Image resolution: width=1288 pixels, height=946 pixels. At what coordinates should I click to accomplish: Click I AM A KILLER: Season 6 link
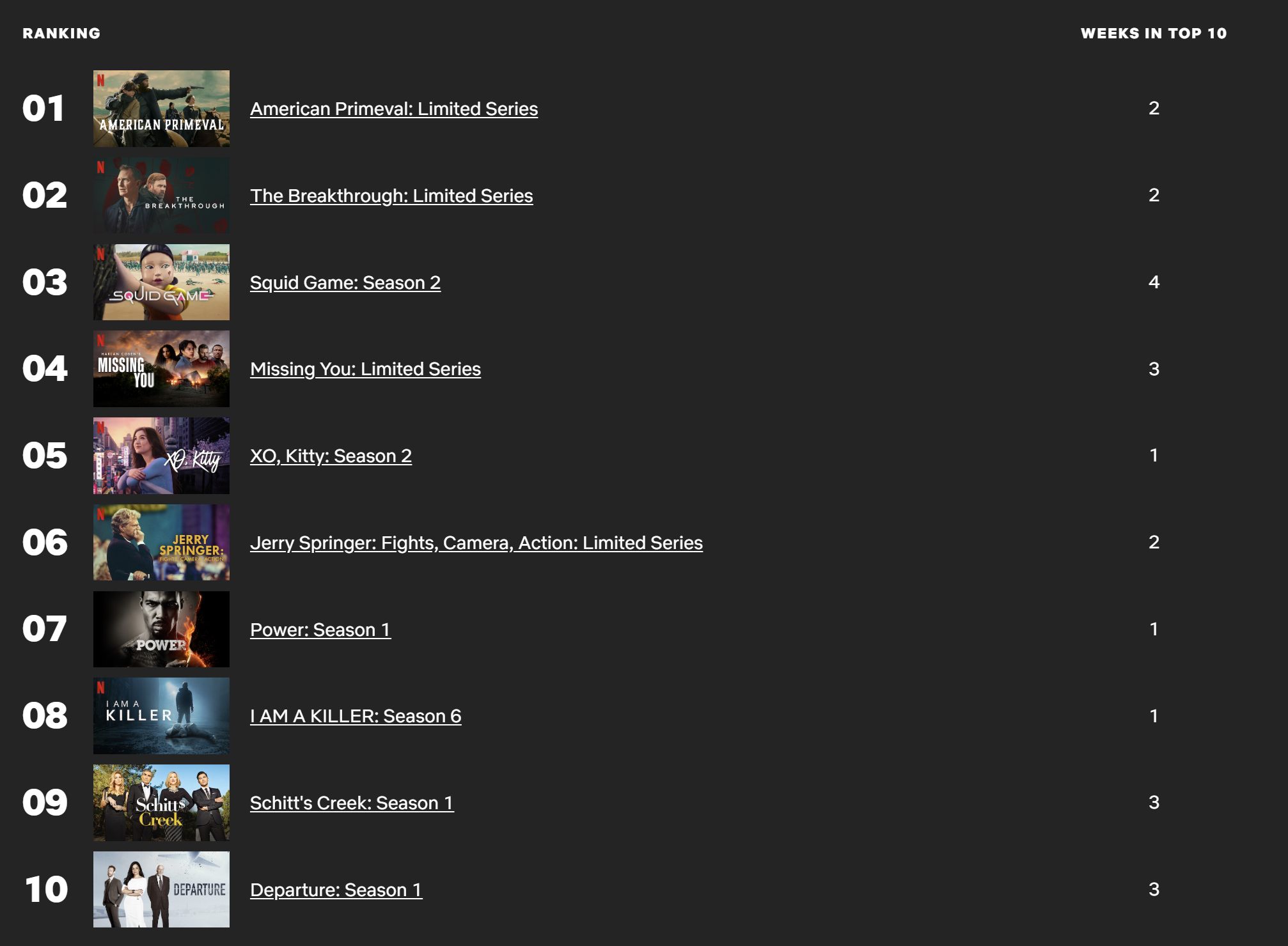click(355, 716)
